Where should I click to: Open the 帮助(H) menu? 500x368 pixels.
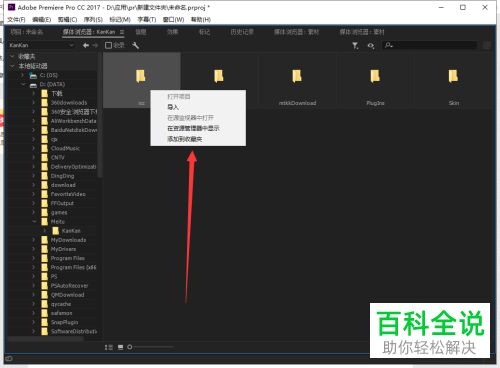coord(201,20)
